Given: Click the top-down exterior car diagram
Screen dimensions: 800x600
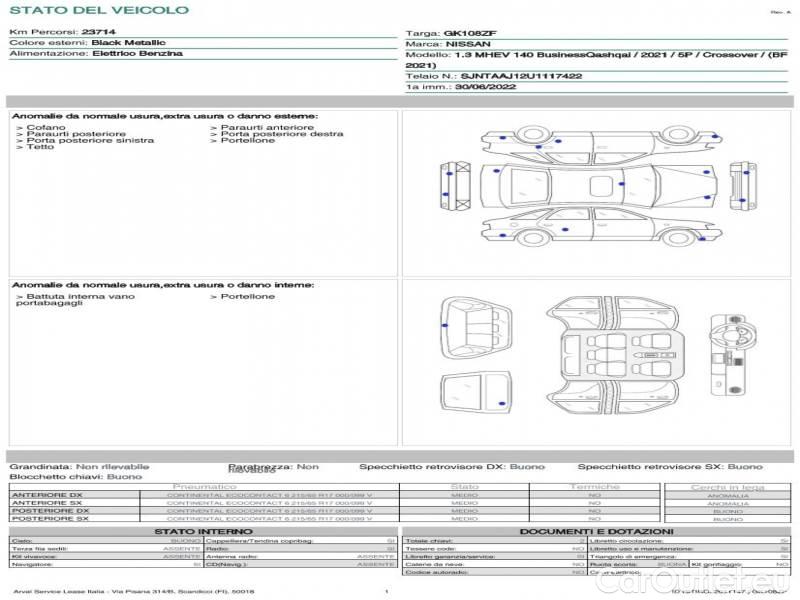Looking at the screenshot, I should point(596,186).
